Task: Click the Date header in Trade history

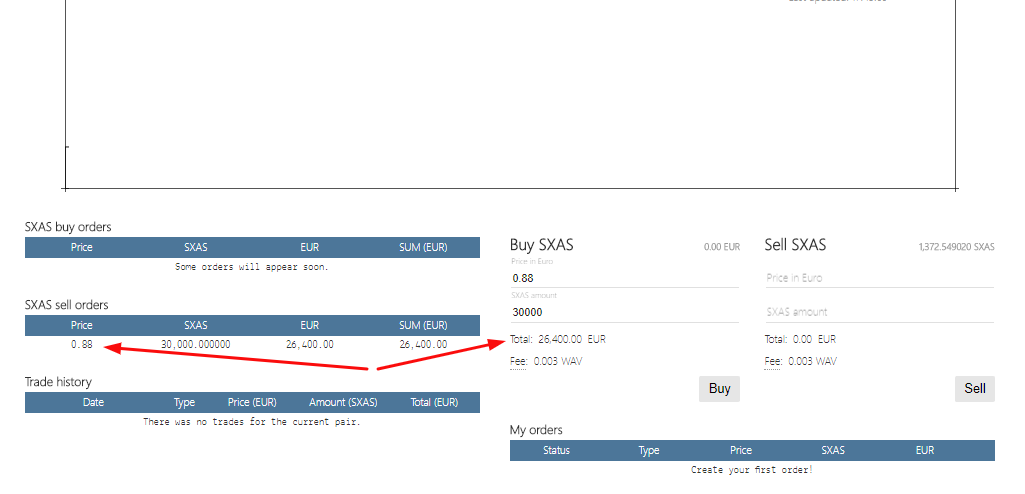Action: click(x=93, y=403)
